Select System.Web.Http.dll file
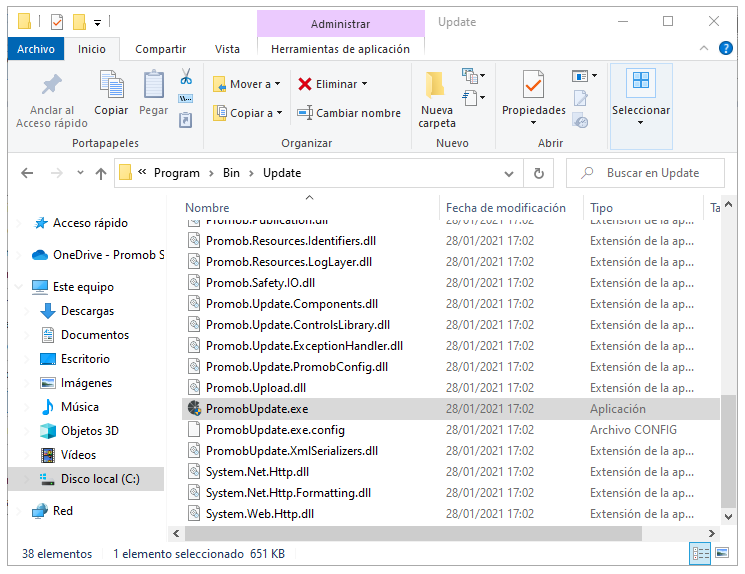The height and width of the screenshot is (574, 745). (x=450, y=514)
